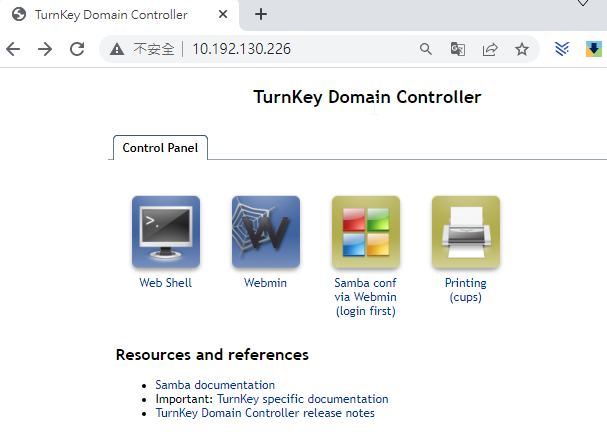Open TurnKey Domain Controller release notes link
Viewport: 607px width, 444px height.
point(265,413)
